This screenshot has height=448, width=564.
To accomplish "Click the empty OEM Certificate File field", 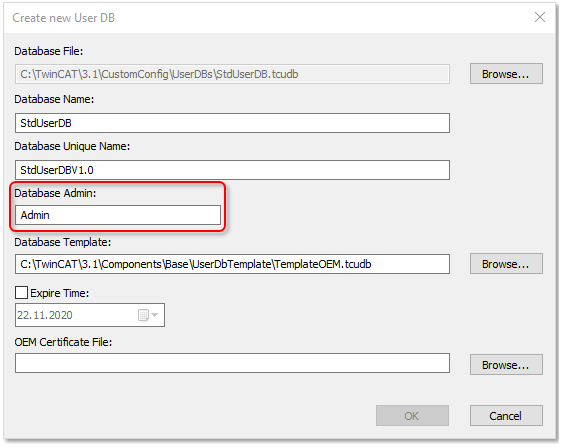I will point(232,363).
